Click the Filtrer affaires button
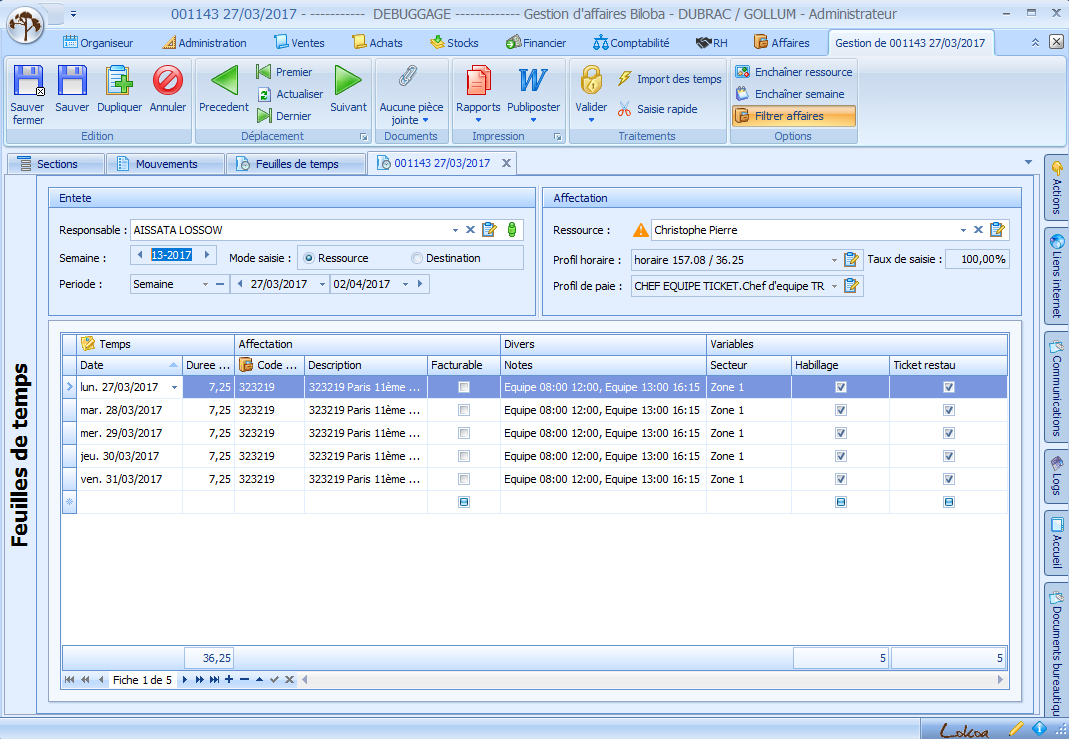The height and width of the screenshot is (739, 1069). click(x=793, y=116)
